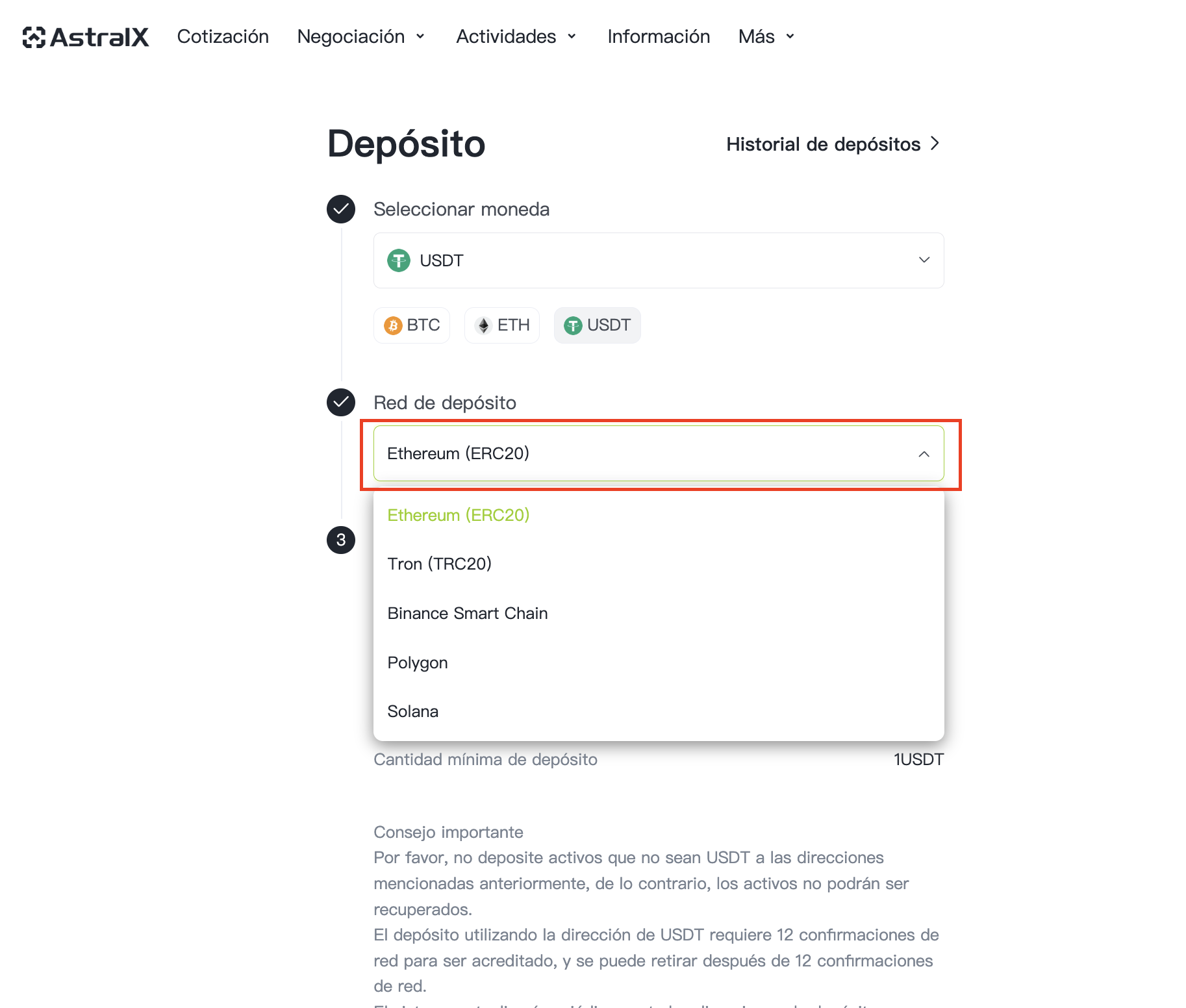This screenshot has width=1186, height=1008.
Task: Expand the Más menu
Action: tap(766, 36)
